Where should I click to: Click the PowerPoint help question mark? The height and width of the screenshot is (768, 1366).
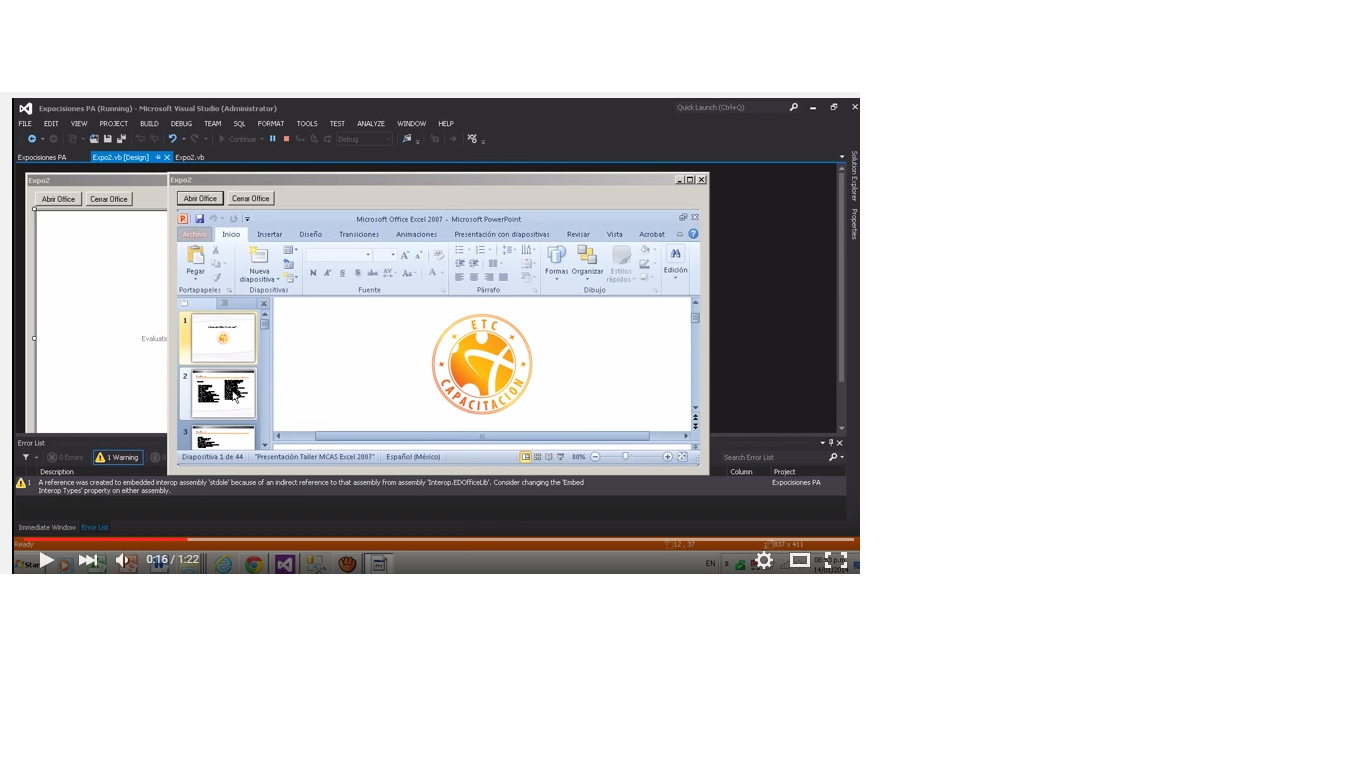[693, 234]
